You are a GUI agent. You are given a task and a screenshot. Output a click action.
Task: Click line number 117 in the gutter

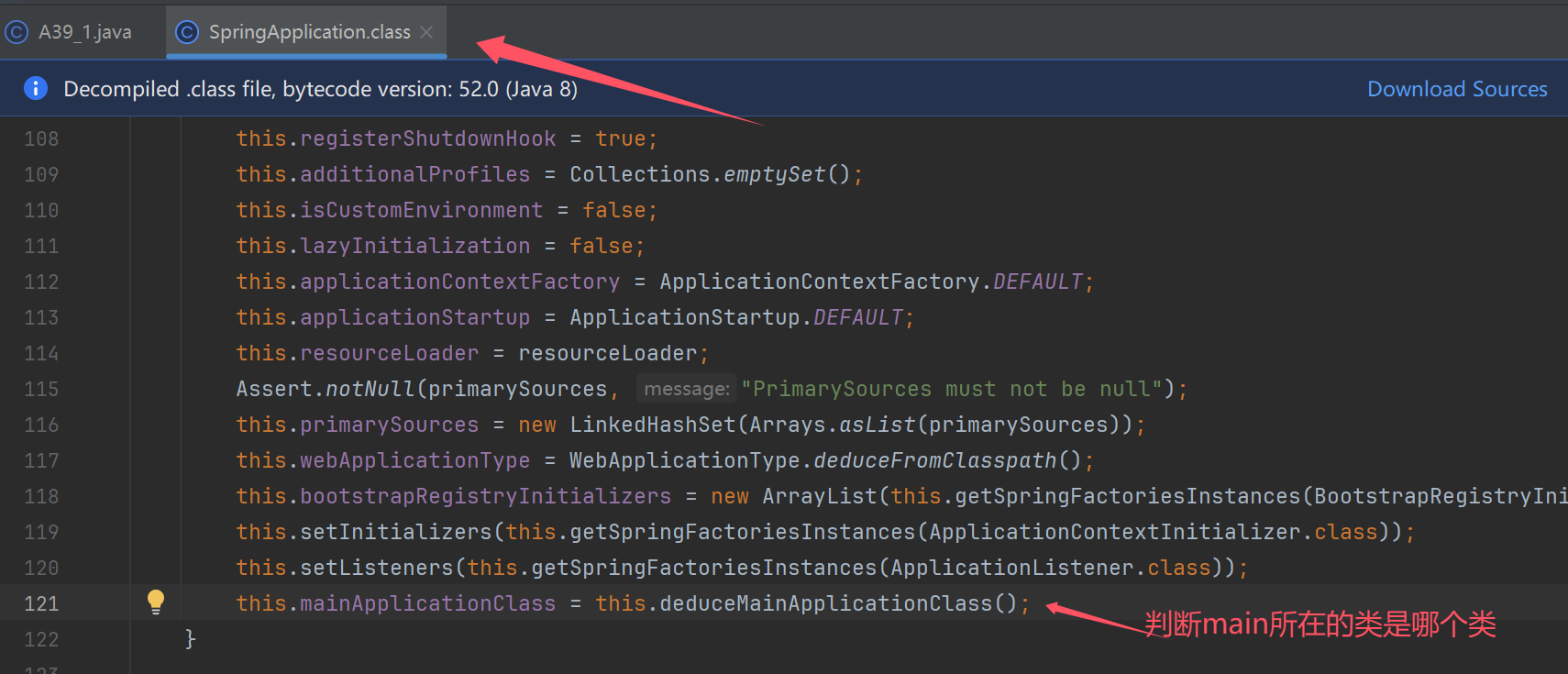(x=41, y=460)
